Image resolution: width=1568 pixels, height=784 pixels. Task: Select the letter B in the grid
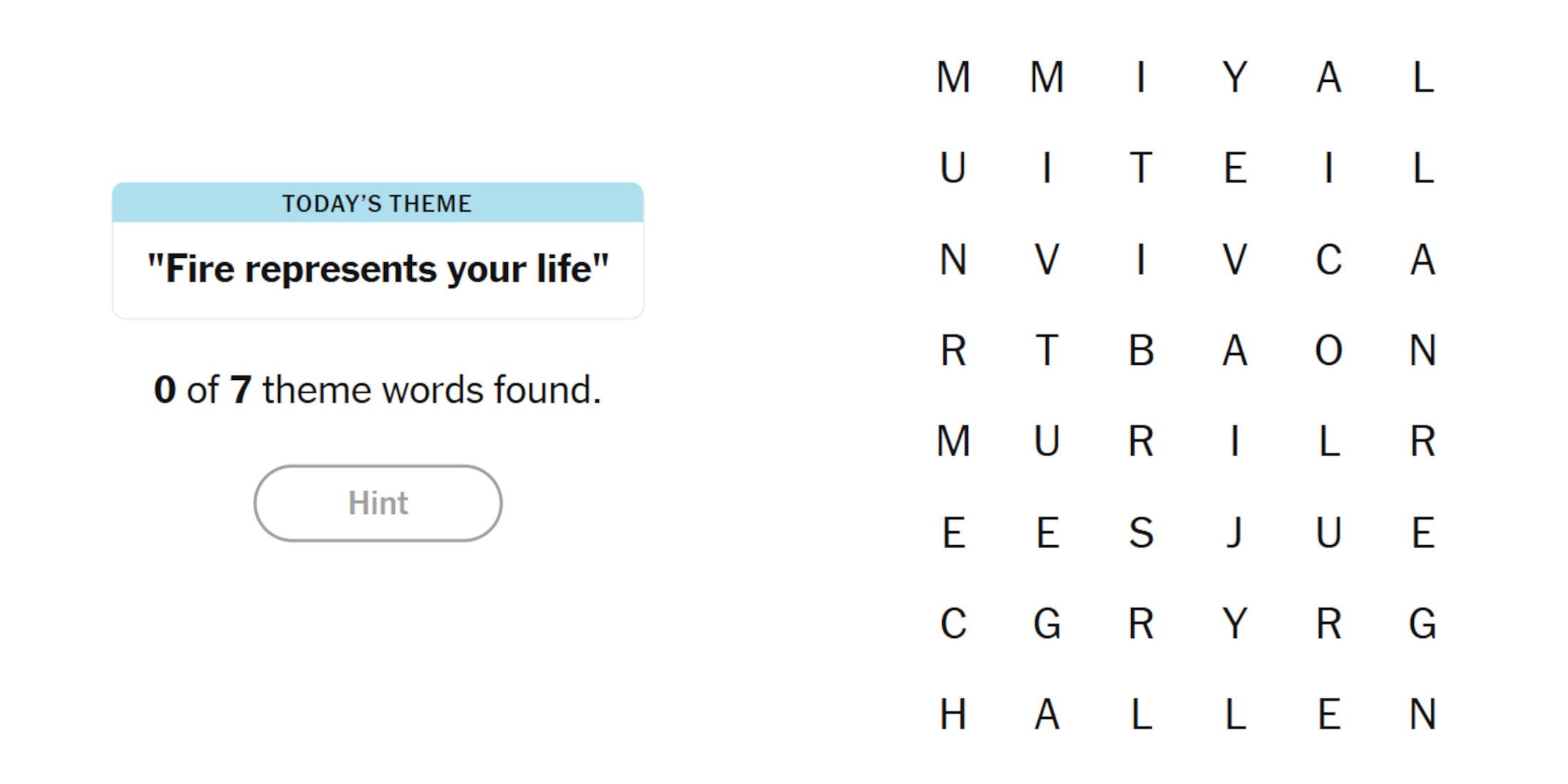click(x=1141, y=351)
